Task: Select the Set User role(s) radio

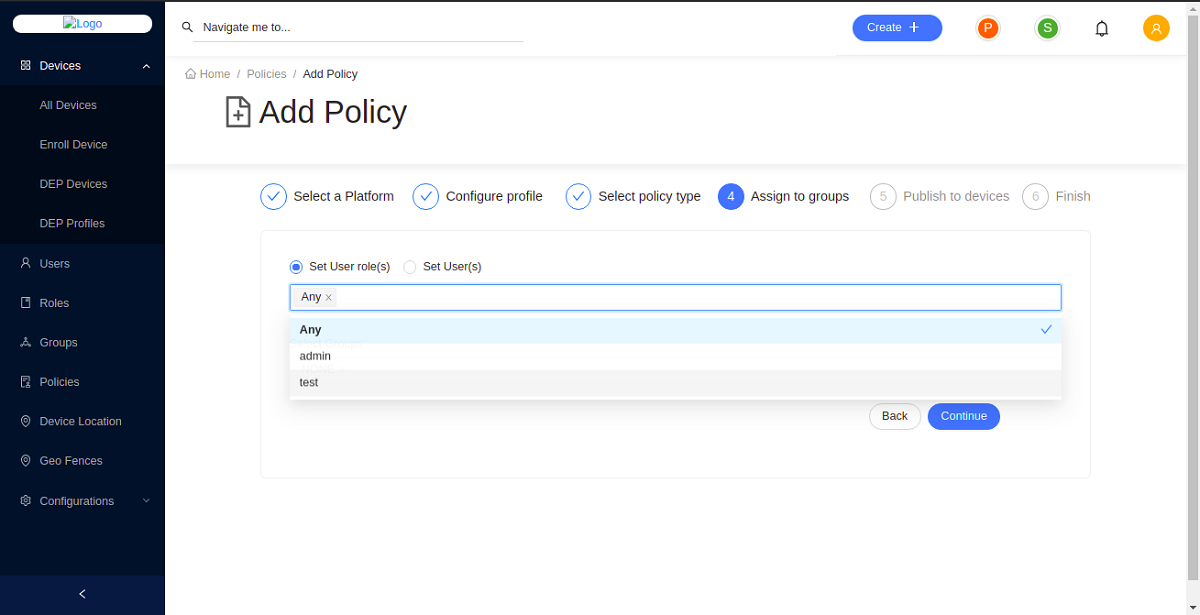Action: tap(296, 267)
